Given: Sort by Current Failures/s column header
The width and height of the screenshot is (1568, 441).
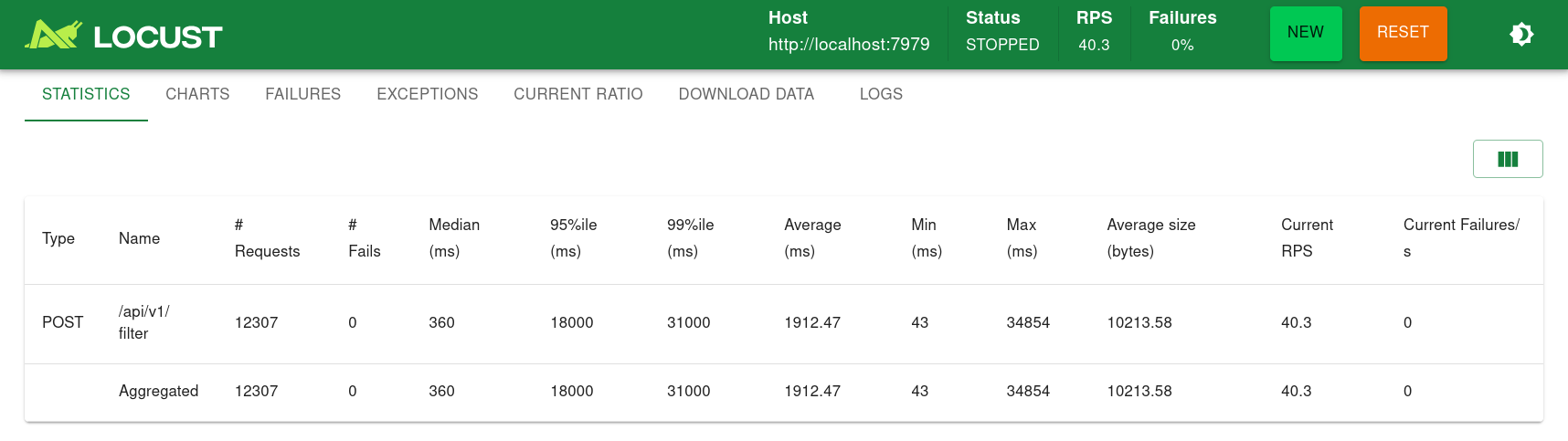Looking at the screenshot, I should [1461, 237].
